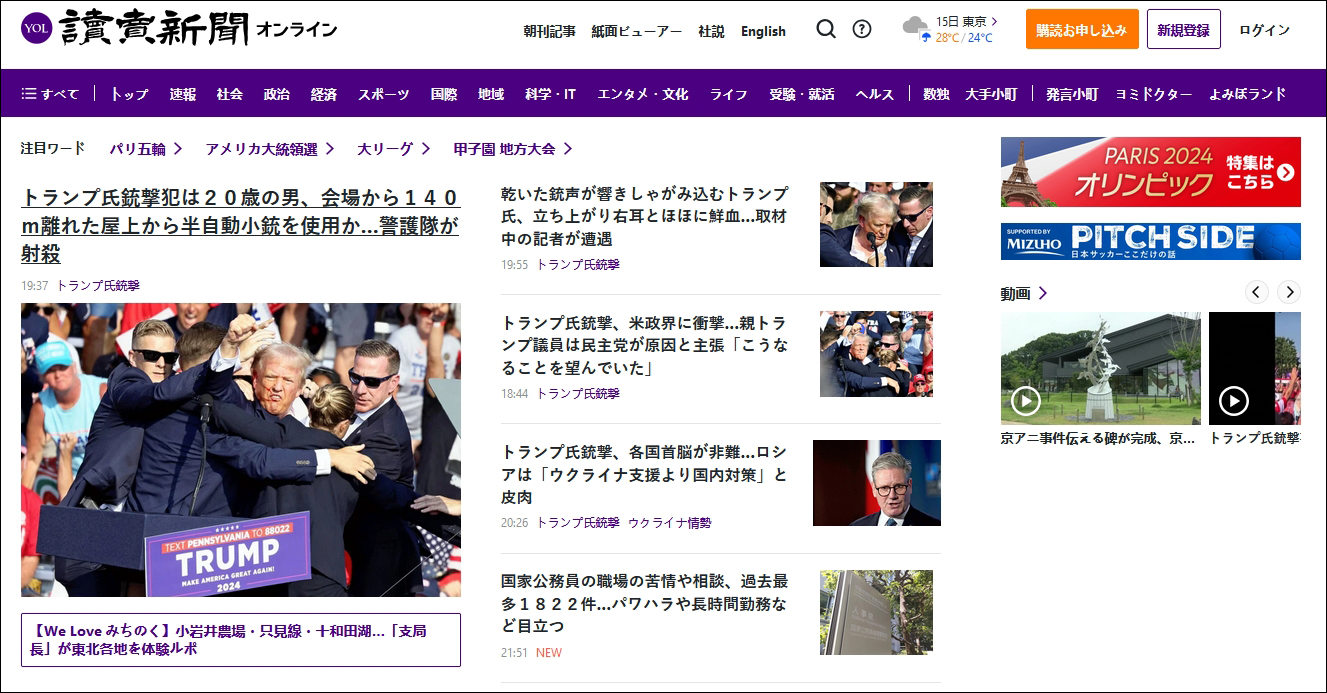Select スポーツ in the navigation bar
1327x693 pixels.
[x=383, y=94]
